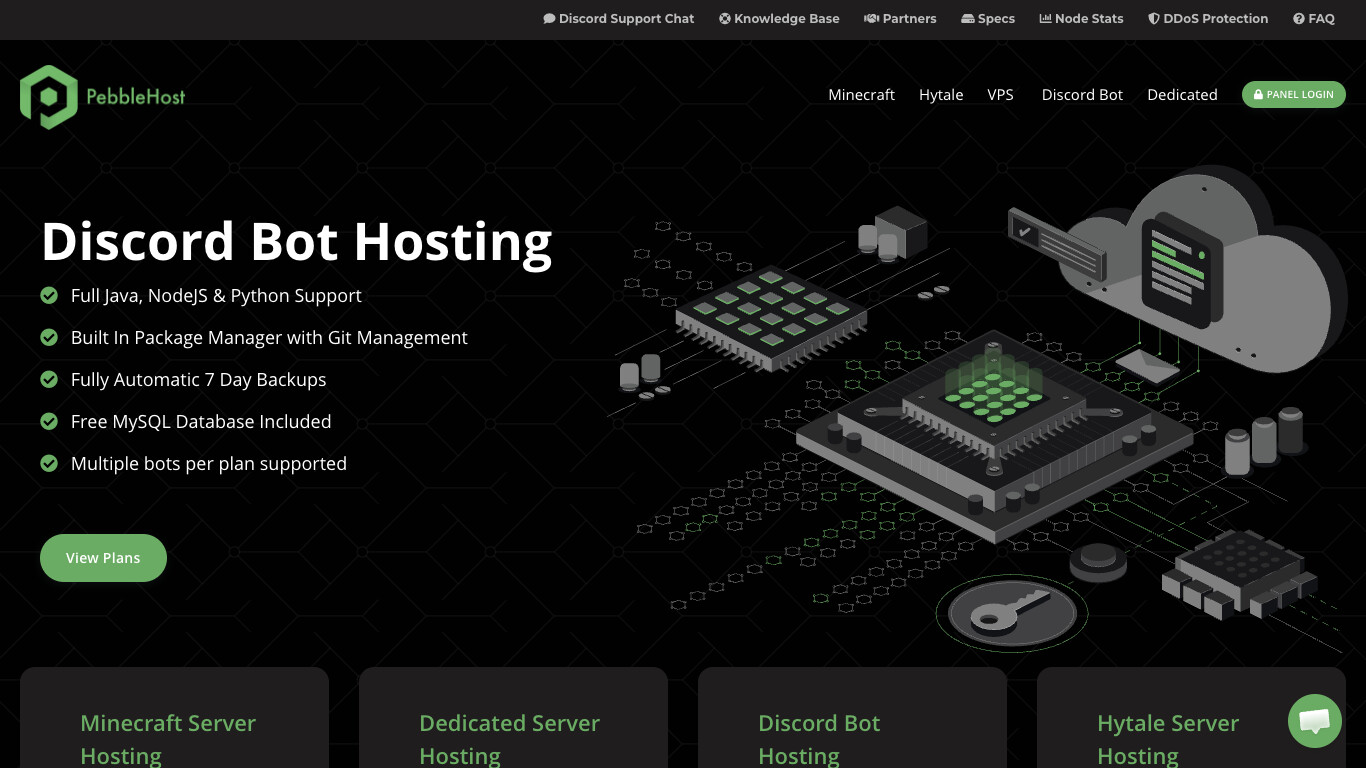Click the text Fully Automatic 7 Day Backups
Viewport: 1366px width, 768px height.
[198, 380]
